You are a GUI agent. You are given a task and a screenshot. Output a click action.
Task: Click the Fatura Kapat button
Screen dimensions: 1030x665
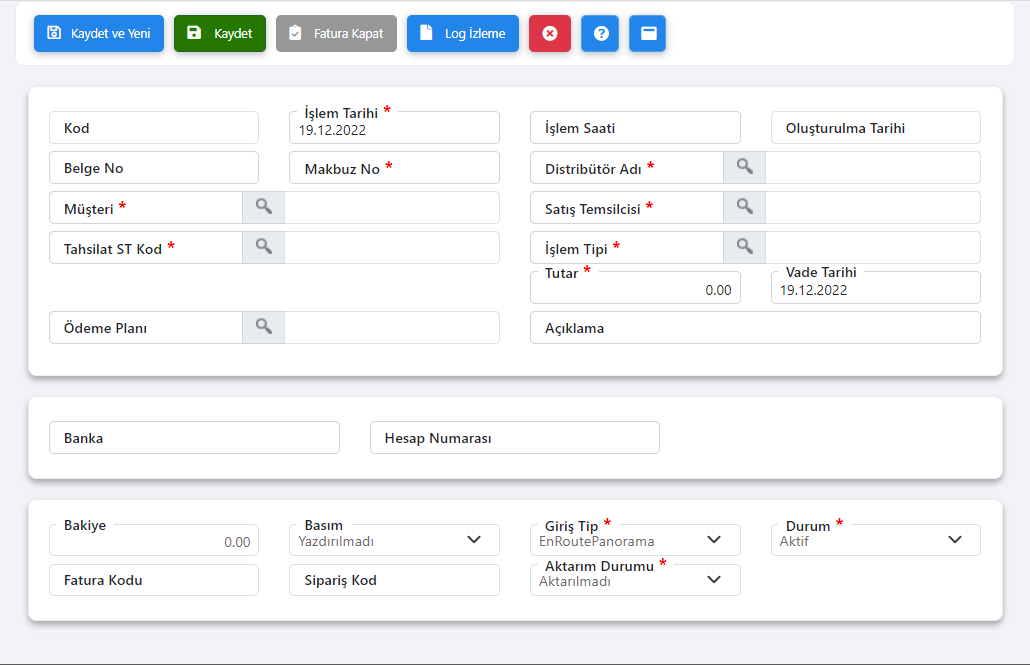coord(336,33)
